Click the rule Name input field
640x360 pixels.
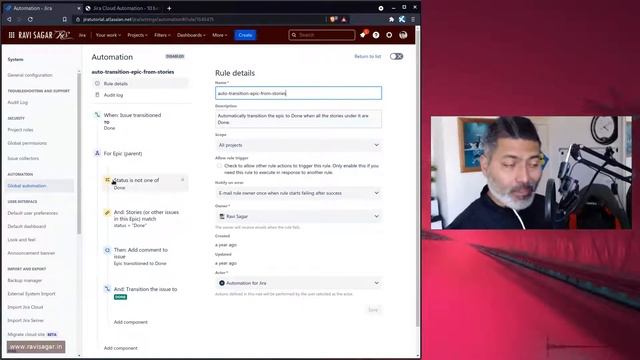[298, 93]
